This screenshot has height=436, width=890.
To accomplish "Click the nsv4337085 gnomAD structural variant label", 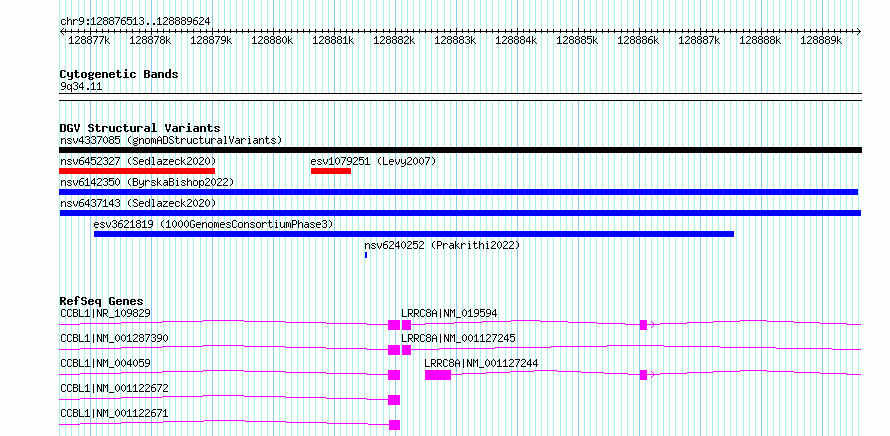I will (x=171, y=140).
